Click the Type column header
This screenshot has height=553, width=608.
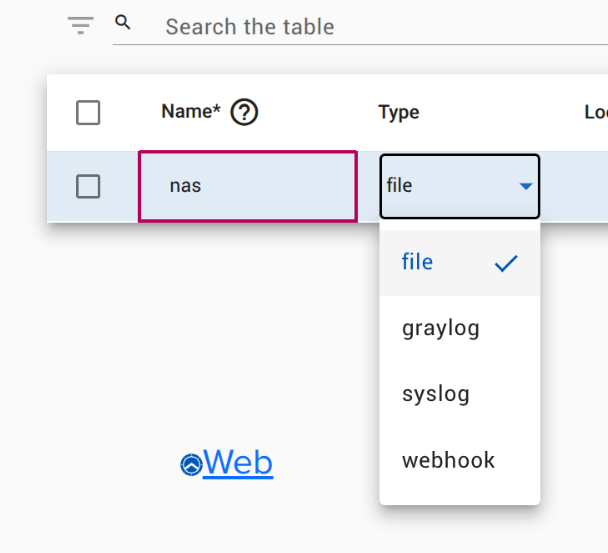pos(398,113)
